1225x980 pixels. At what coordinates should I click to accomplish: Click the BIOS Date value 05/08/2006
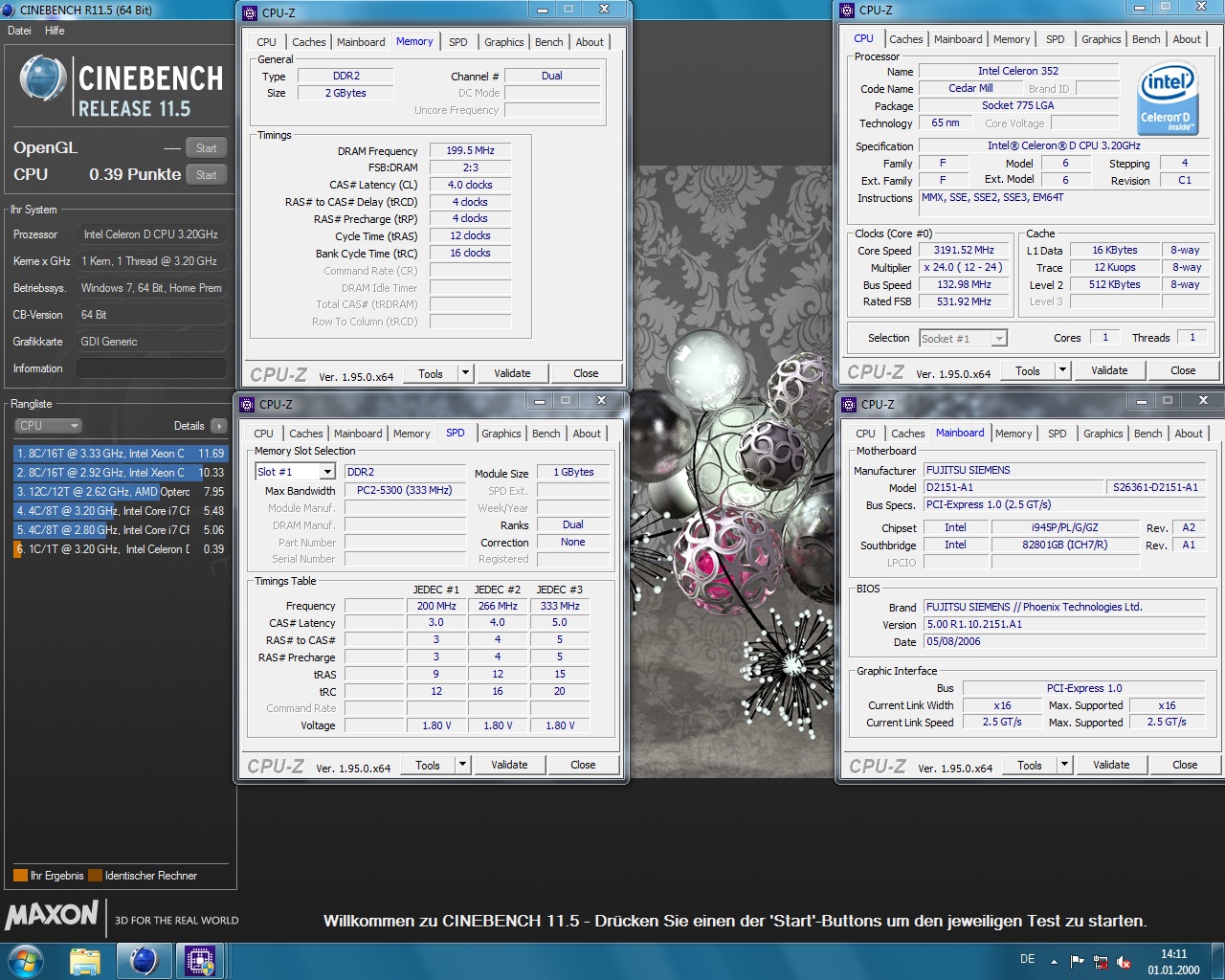pyautogui.click(x=1063, y=641)
